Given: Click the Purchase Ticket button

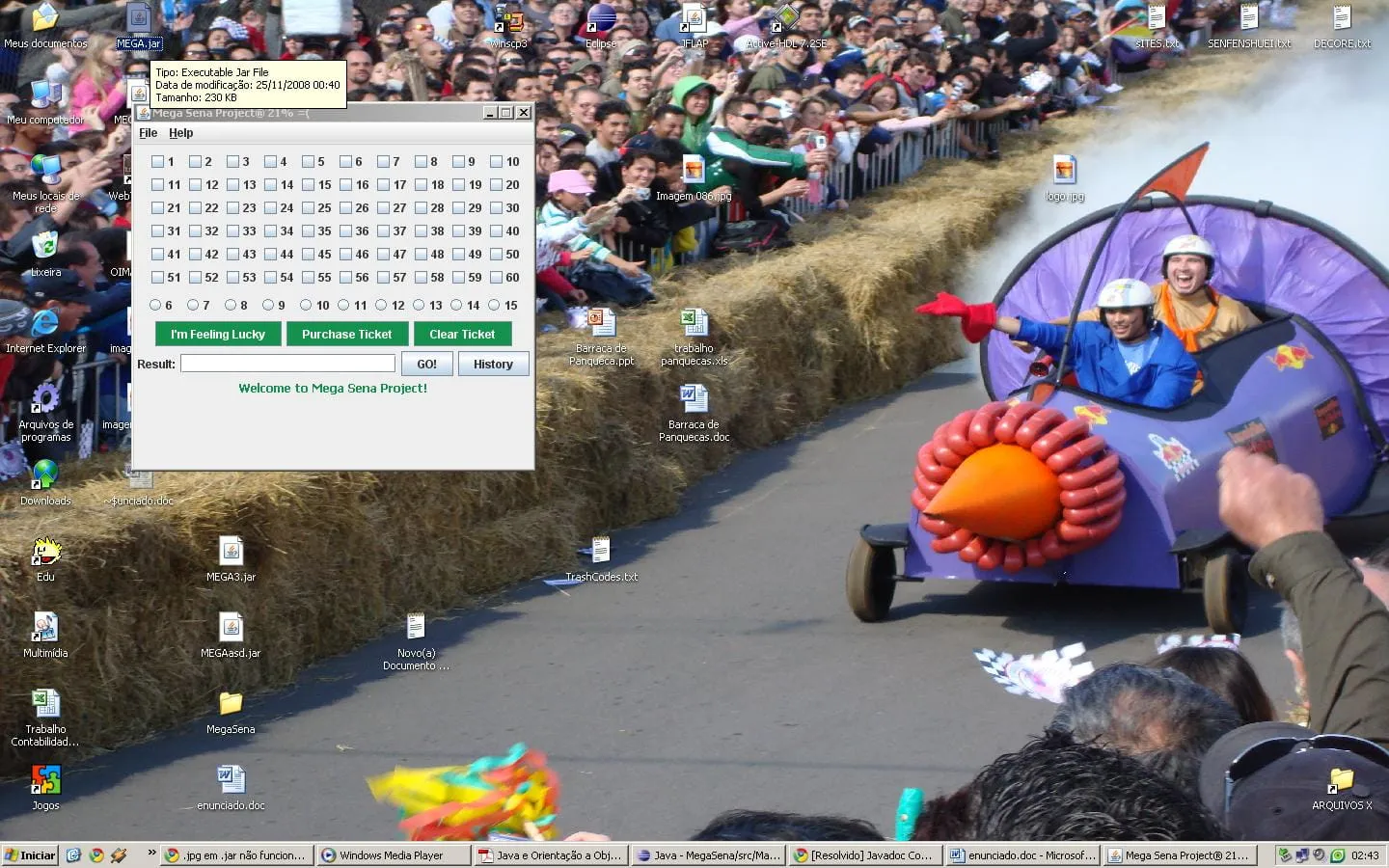Looking at the screenshot, I should coord(347,335).
